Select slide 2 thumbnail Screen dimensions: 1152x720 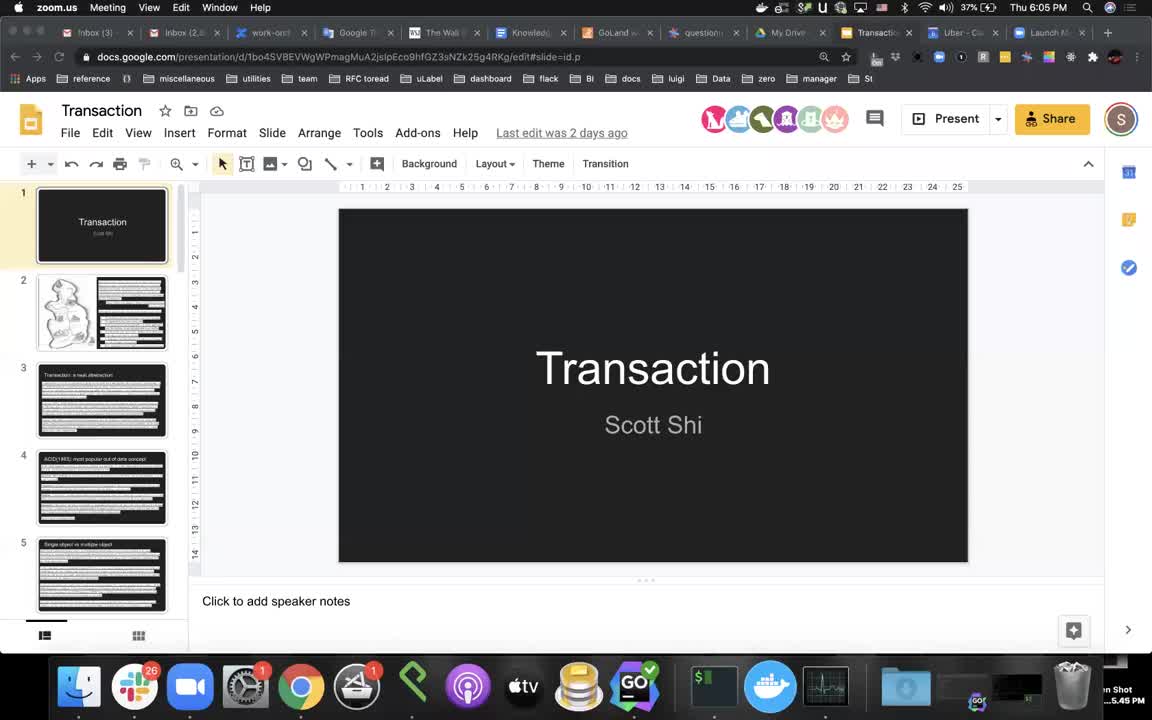[x=102, y=313]
